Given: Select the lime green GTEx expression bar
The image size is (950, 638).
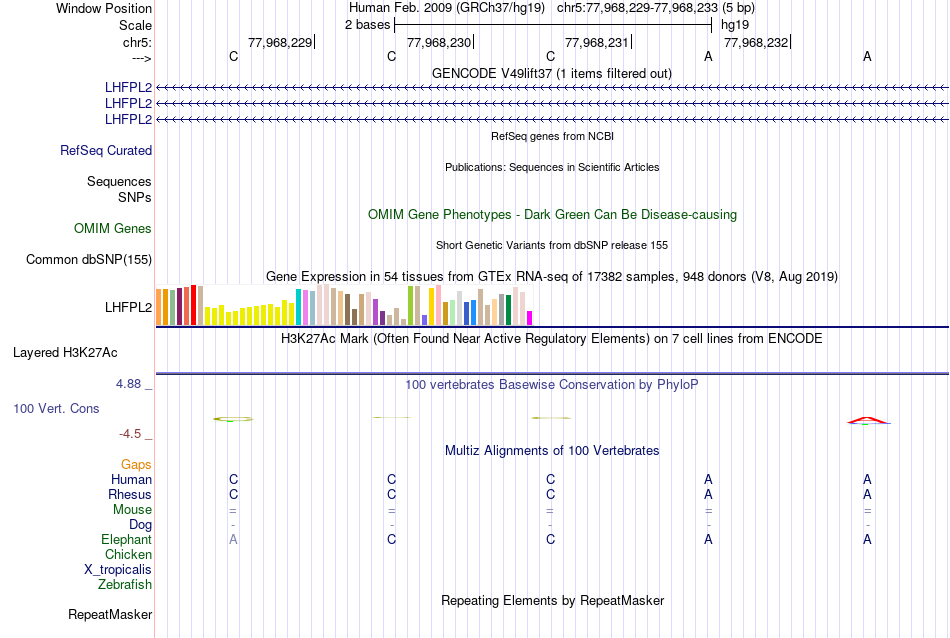Looking at the screenshot, I should [410, 305].
